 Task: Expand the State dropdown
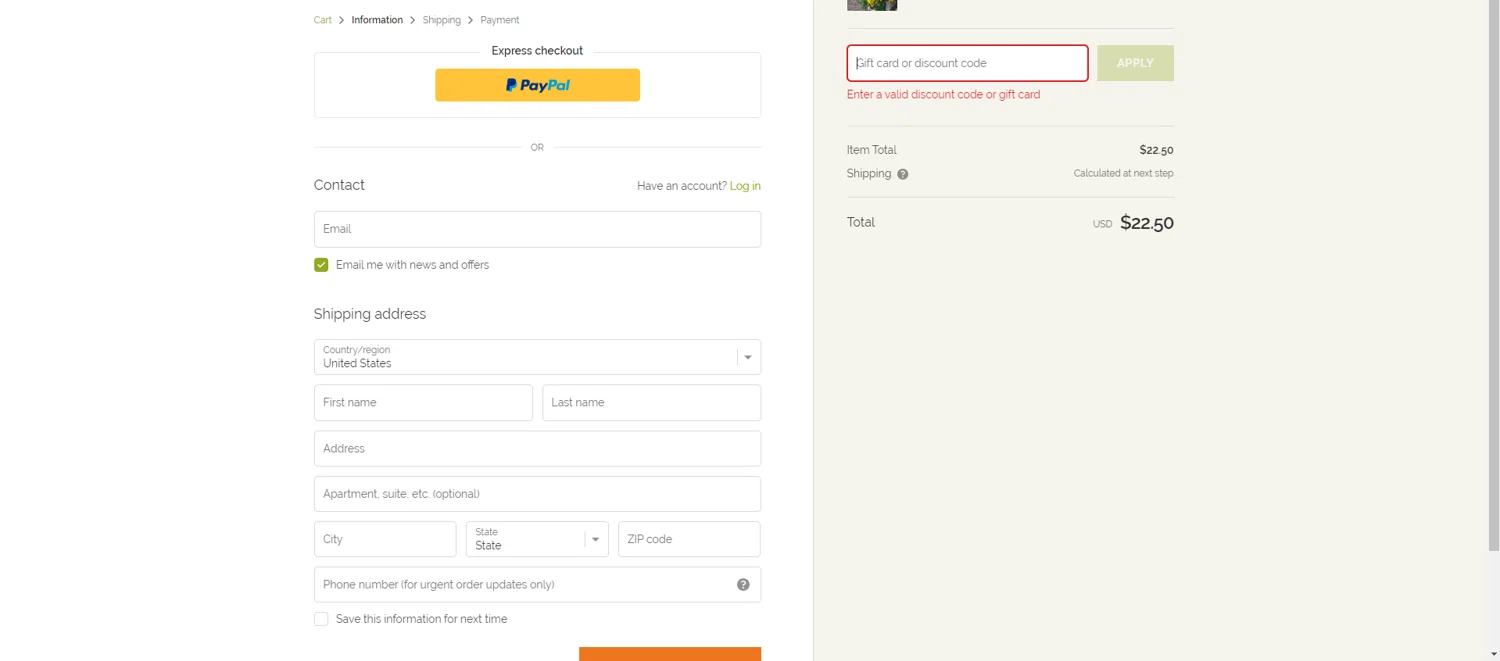pyautogui.click(x=537, y=539)
